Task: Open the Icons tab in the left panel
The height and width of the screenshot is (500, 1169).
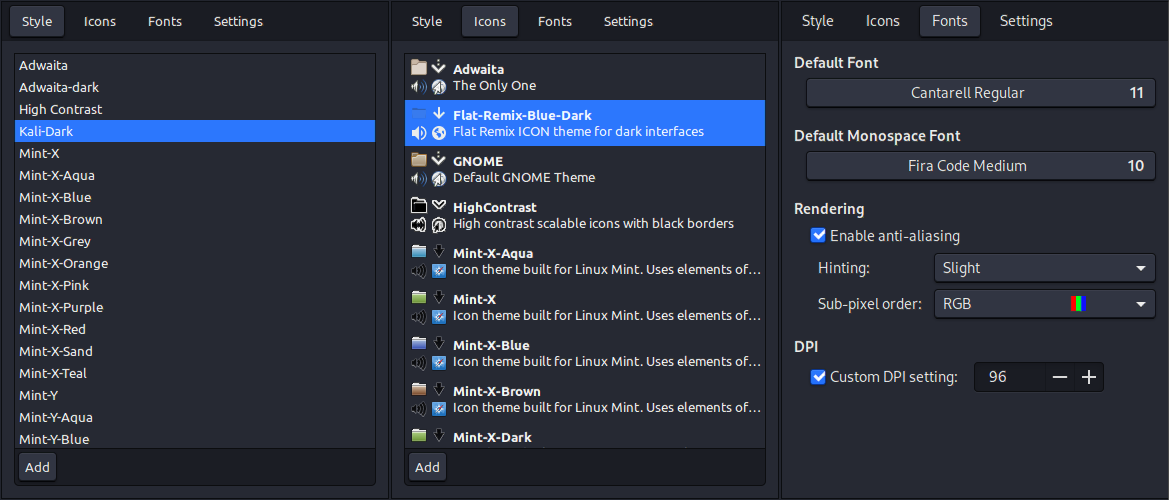Action: tap(100, 22)
